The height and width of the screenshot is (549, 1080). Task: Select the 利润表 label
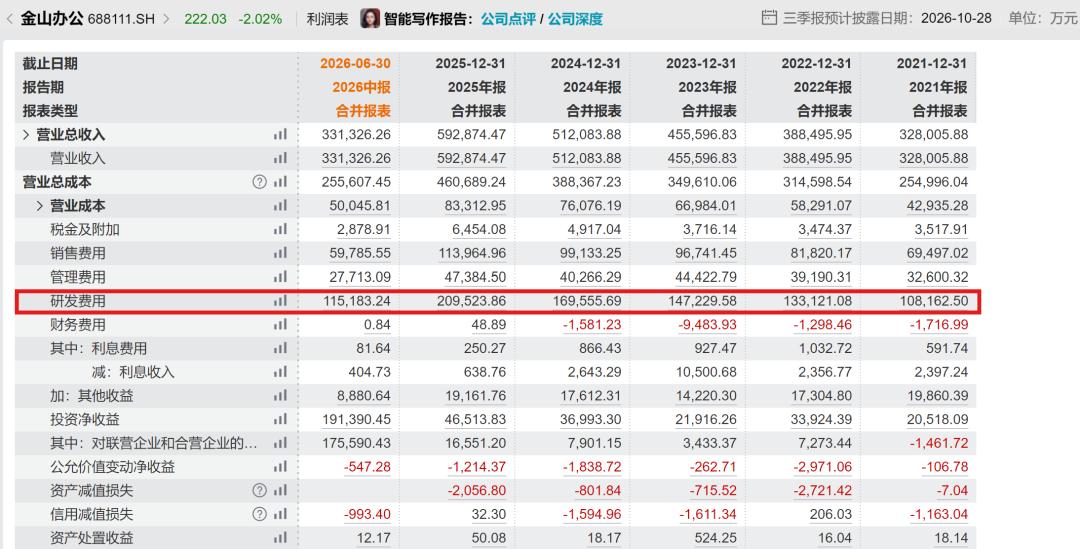(327, 19)
